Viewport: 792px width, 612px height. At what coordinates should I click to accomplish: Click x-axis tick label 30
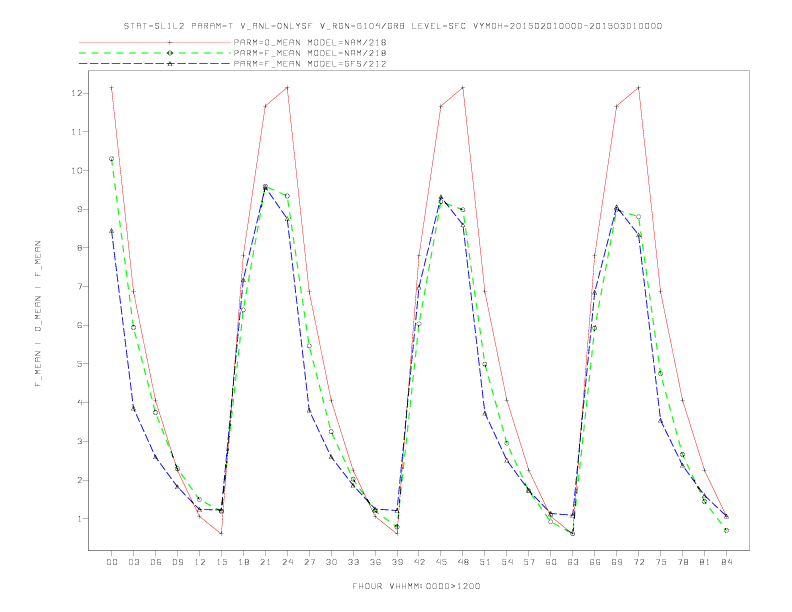point(331,562)
